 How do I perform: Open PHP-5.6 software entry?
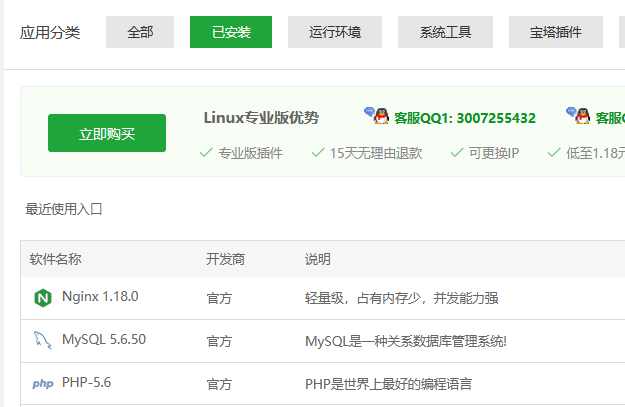[x=86, y=383]
